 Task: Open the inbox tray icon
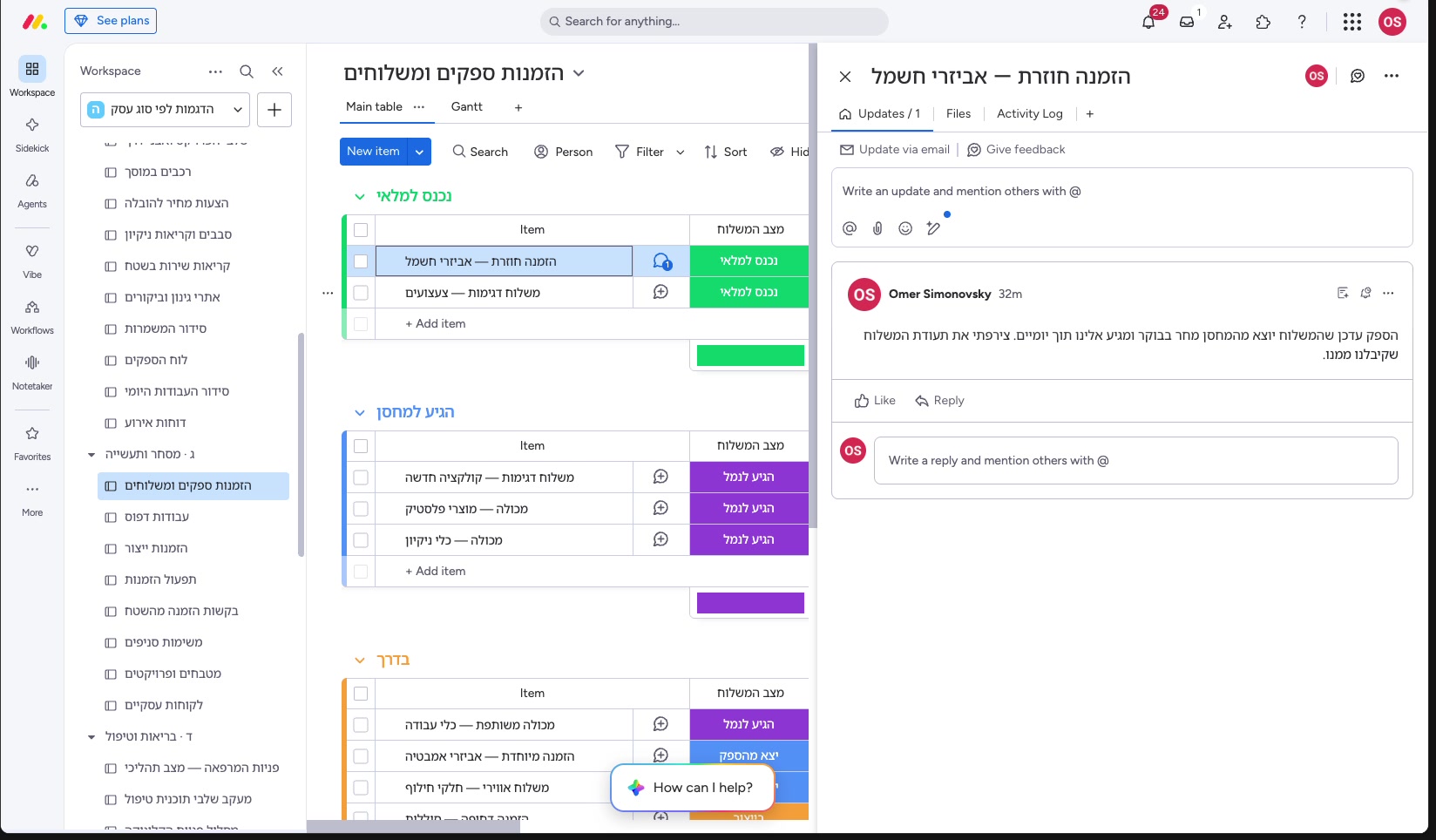[1187, 22]
